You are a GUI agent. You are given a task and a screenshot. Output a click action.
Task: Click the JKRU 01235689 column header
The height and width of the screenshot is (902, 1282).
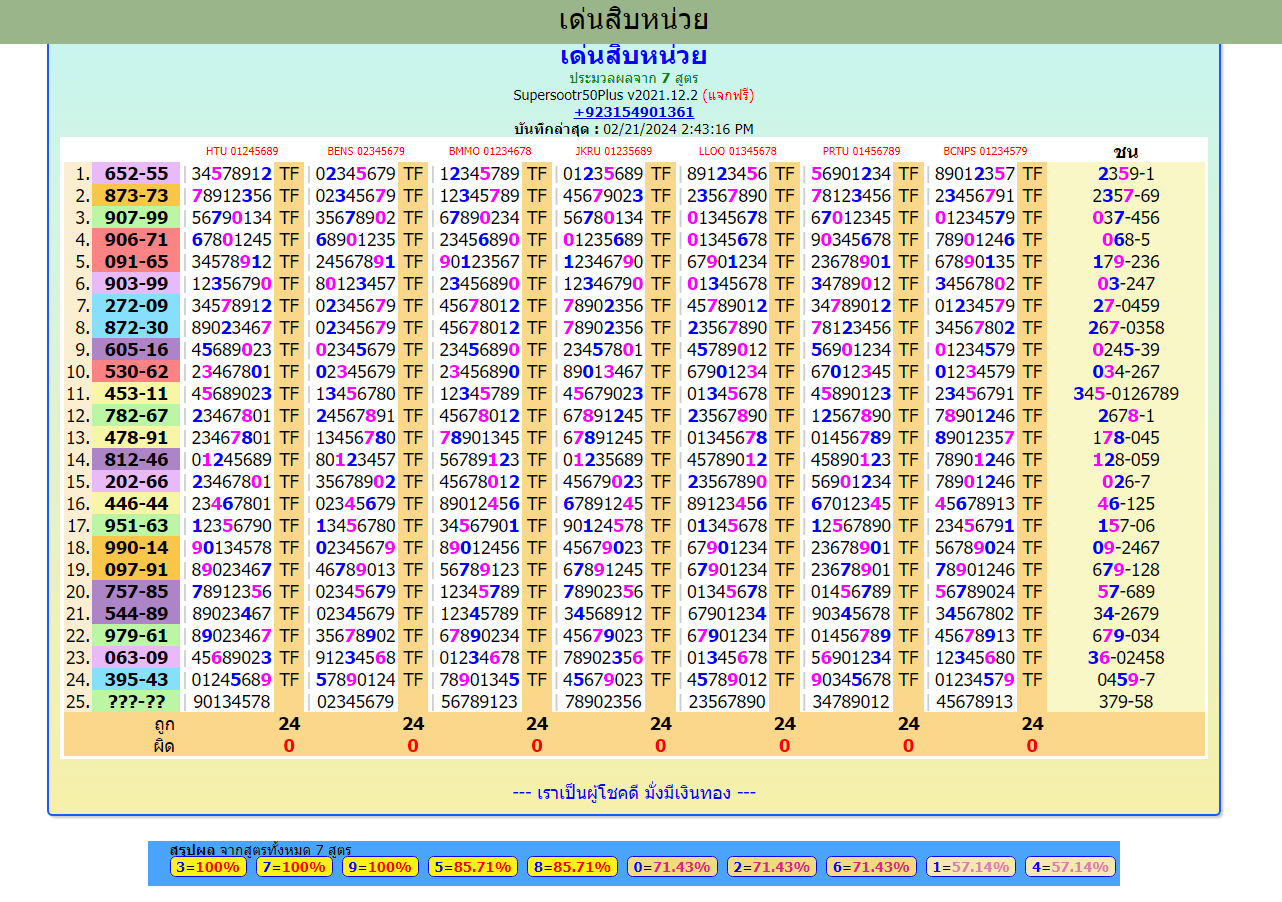pos(613,151)
